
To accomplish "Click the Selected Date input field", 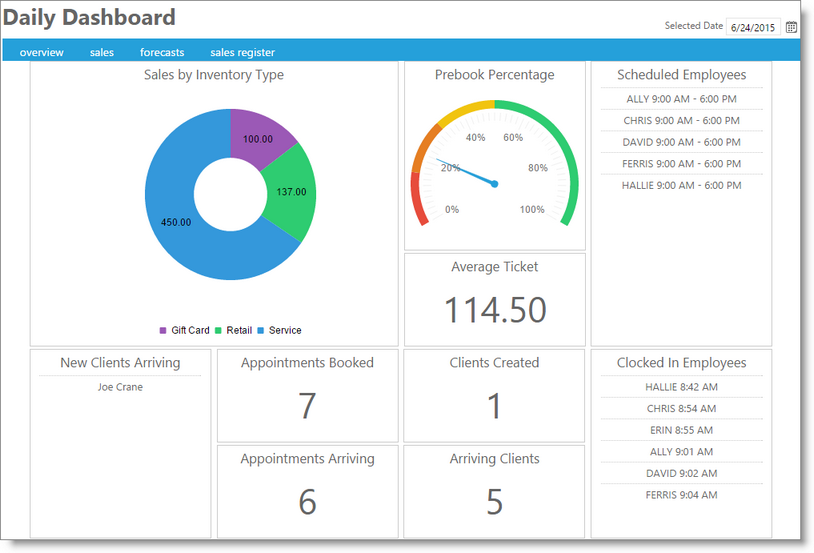I will [753, 27].
